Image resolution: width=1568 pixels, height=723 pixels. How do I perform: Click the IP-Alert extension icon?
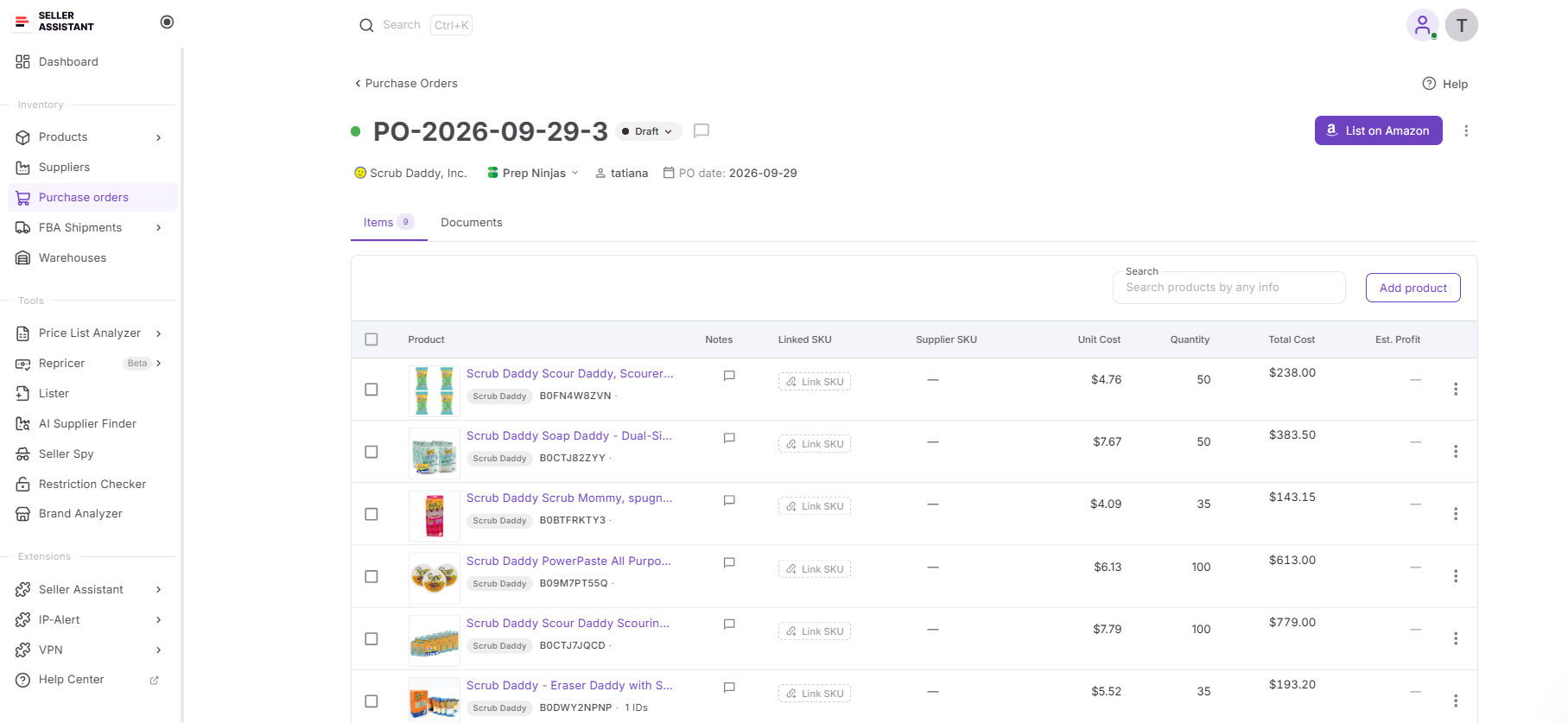pos(23,620)
